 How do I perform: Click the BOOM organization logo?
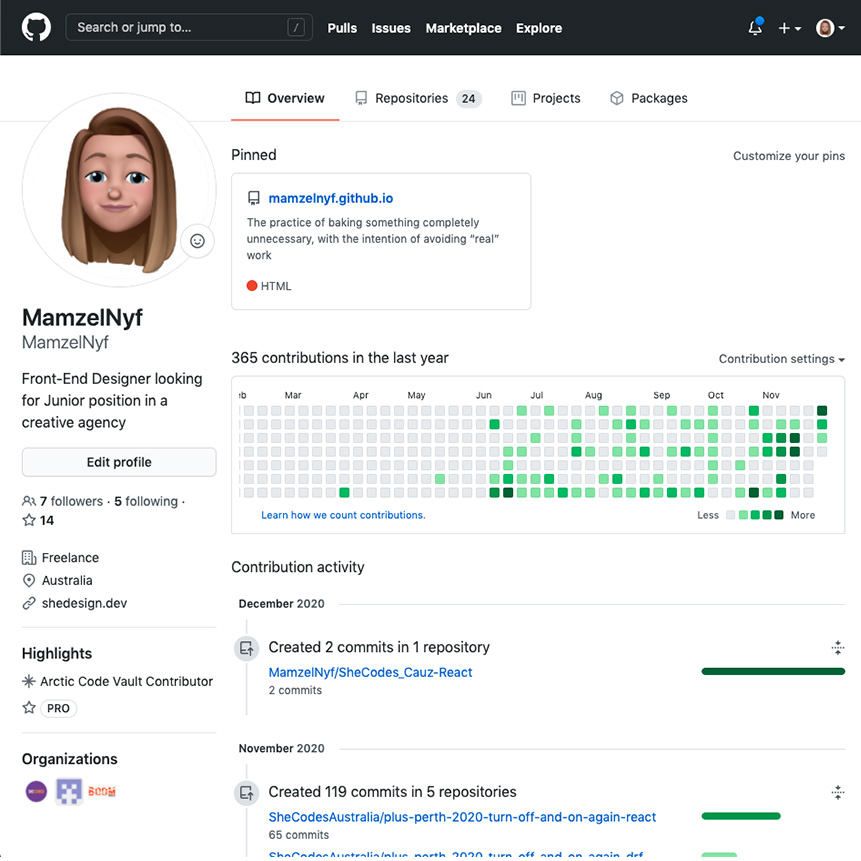point(102,791)
